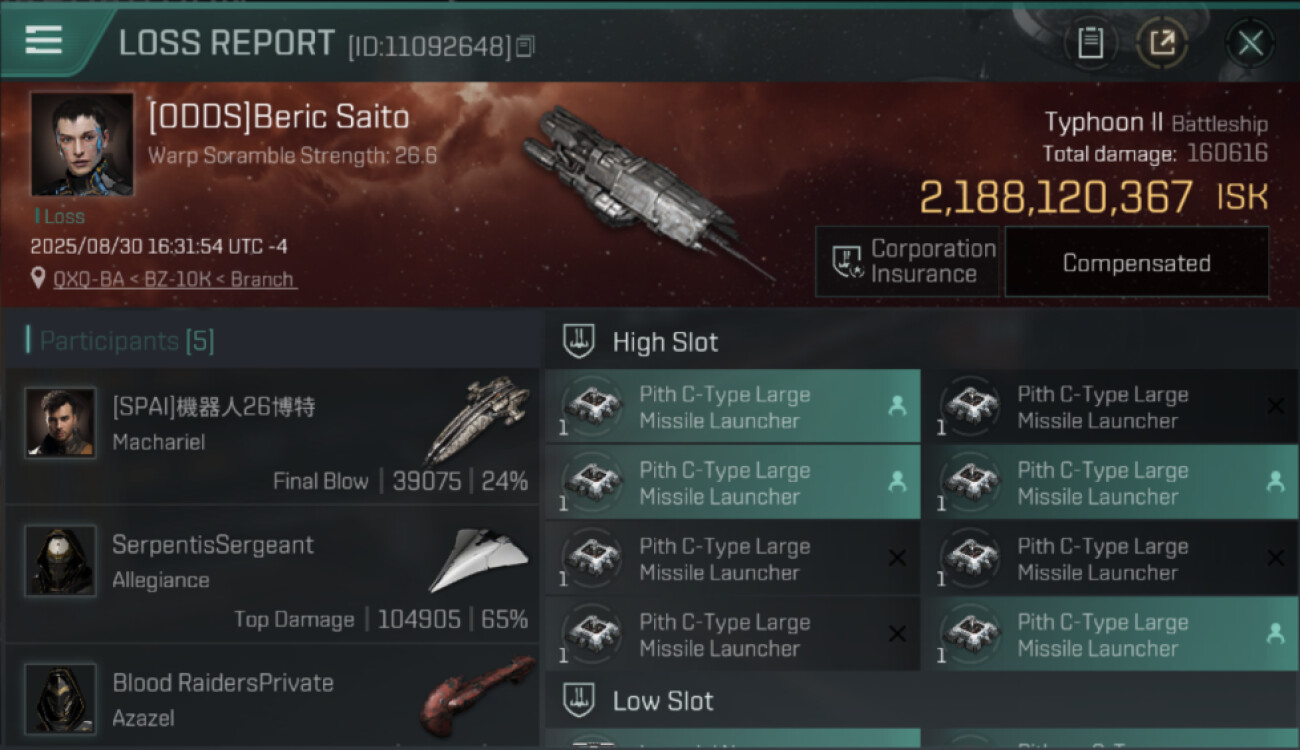
Task: Click the Low Slot section icon
Action: pos(579,700)
